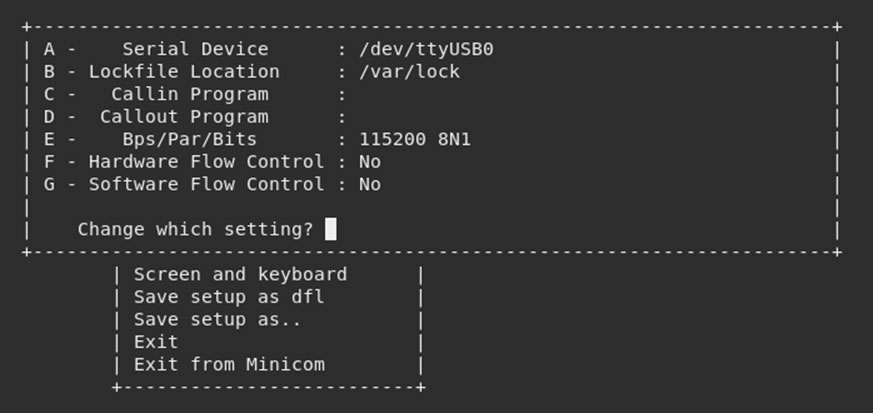Select Exit from Minicom entry
Screen dimensions: 873x413
point(229,365)
